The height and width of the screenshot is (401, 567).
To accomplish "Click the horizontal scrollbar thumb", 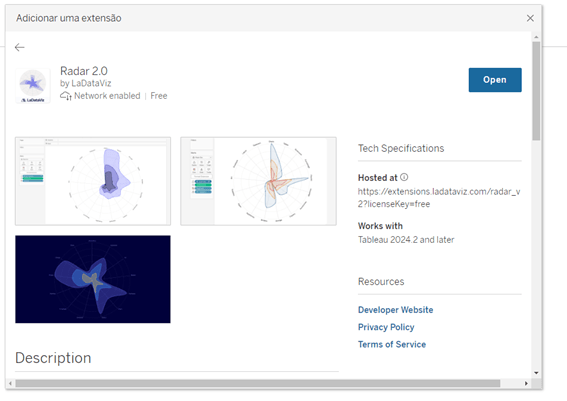I will (x=257, y=383).
